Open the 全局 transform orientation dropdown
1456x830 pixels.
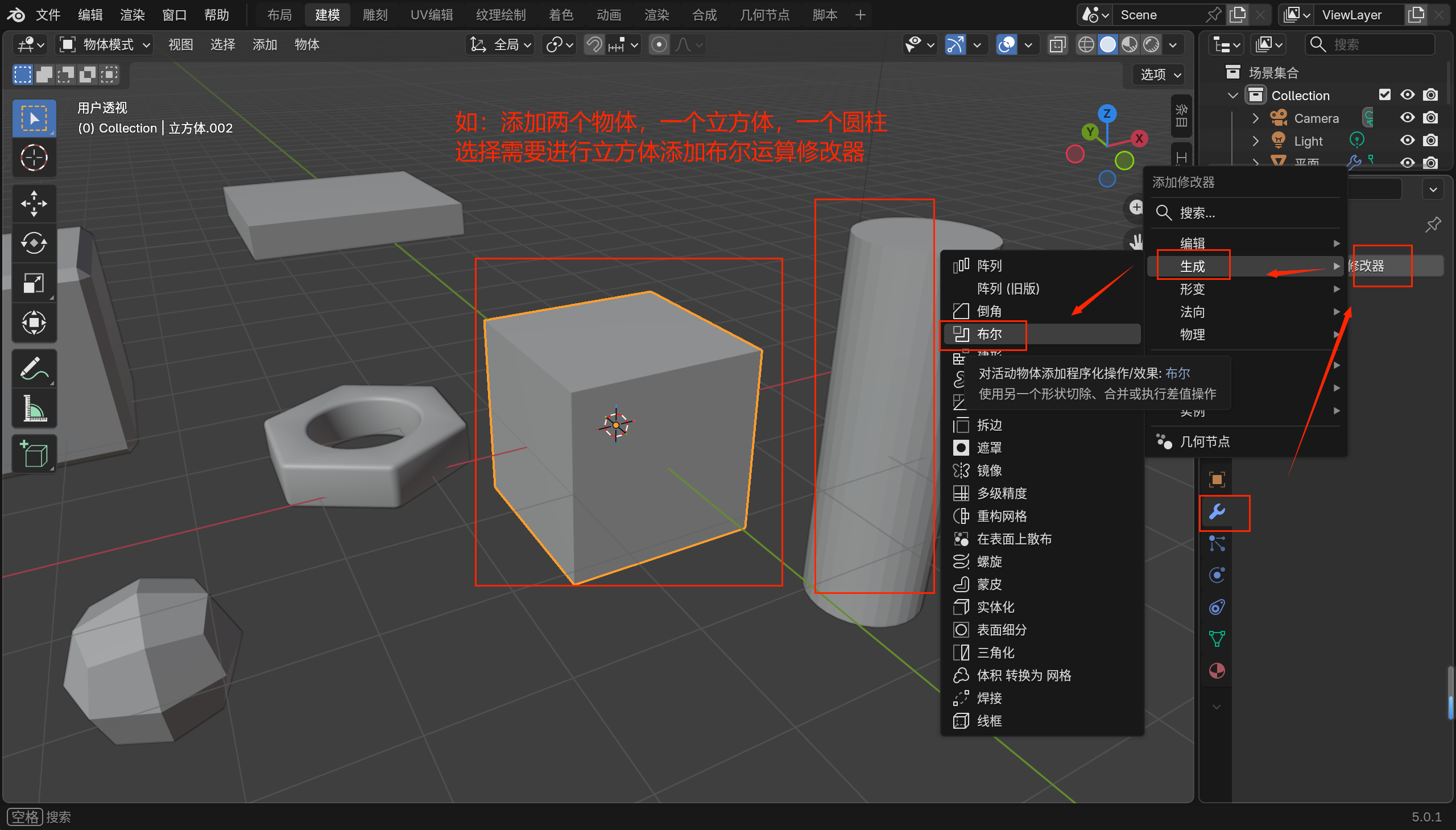pyautogui.click(x=501, y=44)
